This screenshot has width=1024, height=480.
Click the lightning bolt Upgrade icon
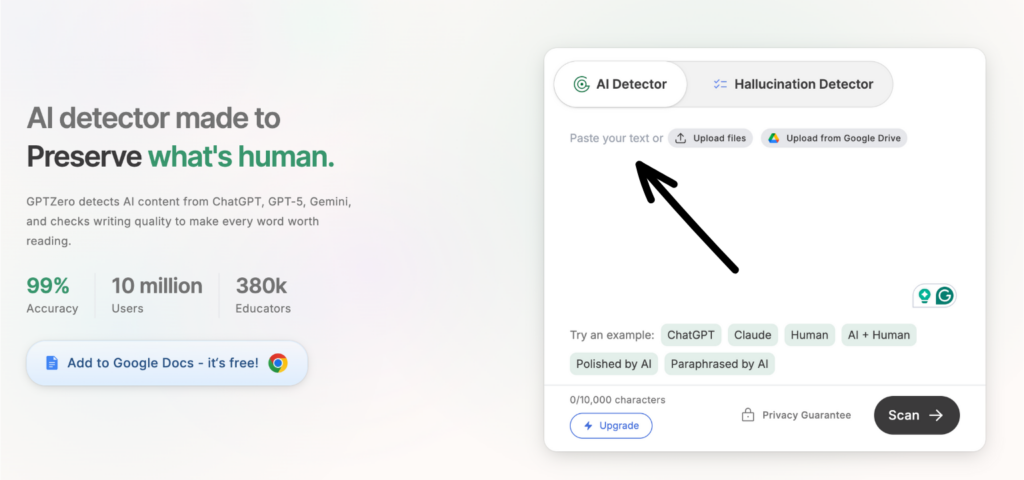point(588,426)
